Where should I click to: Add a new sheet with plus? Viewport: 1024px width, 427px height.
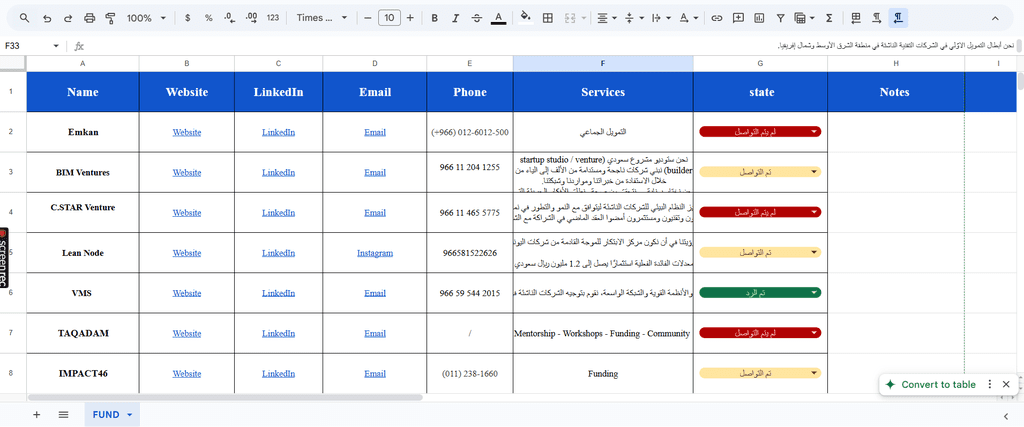click(x=37, y=415)
